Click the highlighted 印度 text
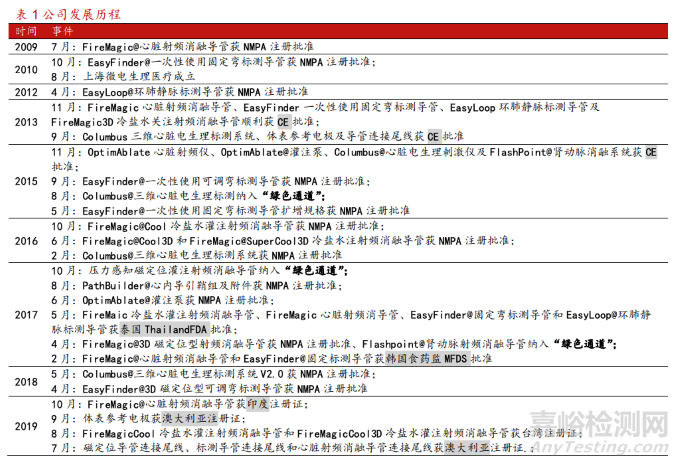Image resolution: width=680 pixels, height=465 pixels. click(262, 403)
